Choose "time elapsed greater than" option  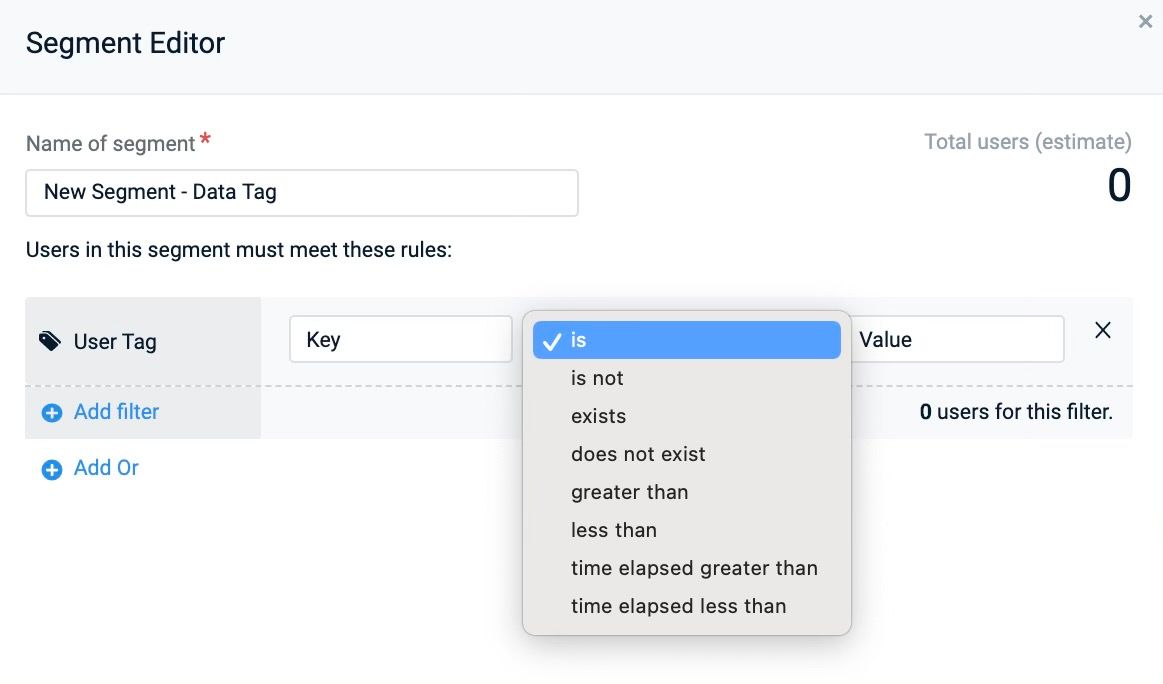[x=687, y=568]
